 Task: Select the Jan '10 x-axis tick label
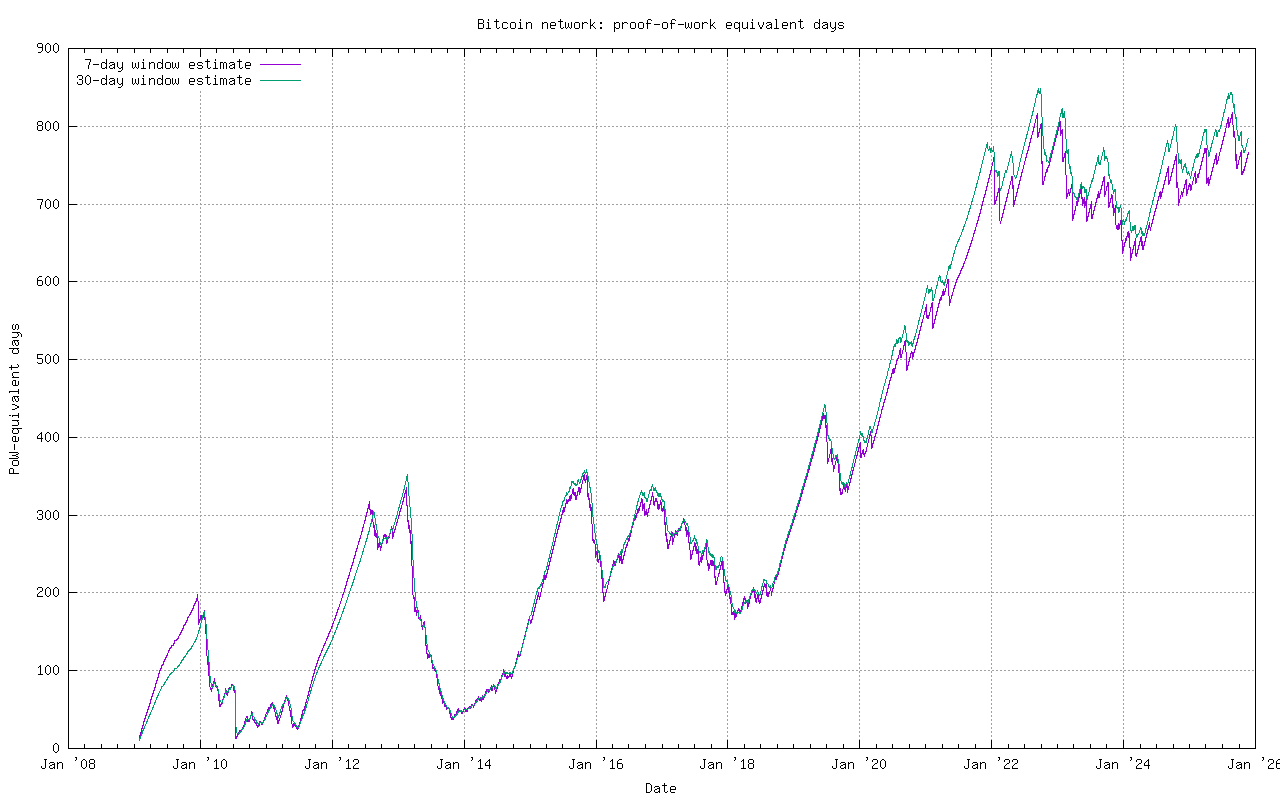pos(199,765)
